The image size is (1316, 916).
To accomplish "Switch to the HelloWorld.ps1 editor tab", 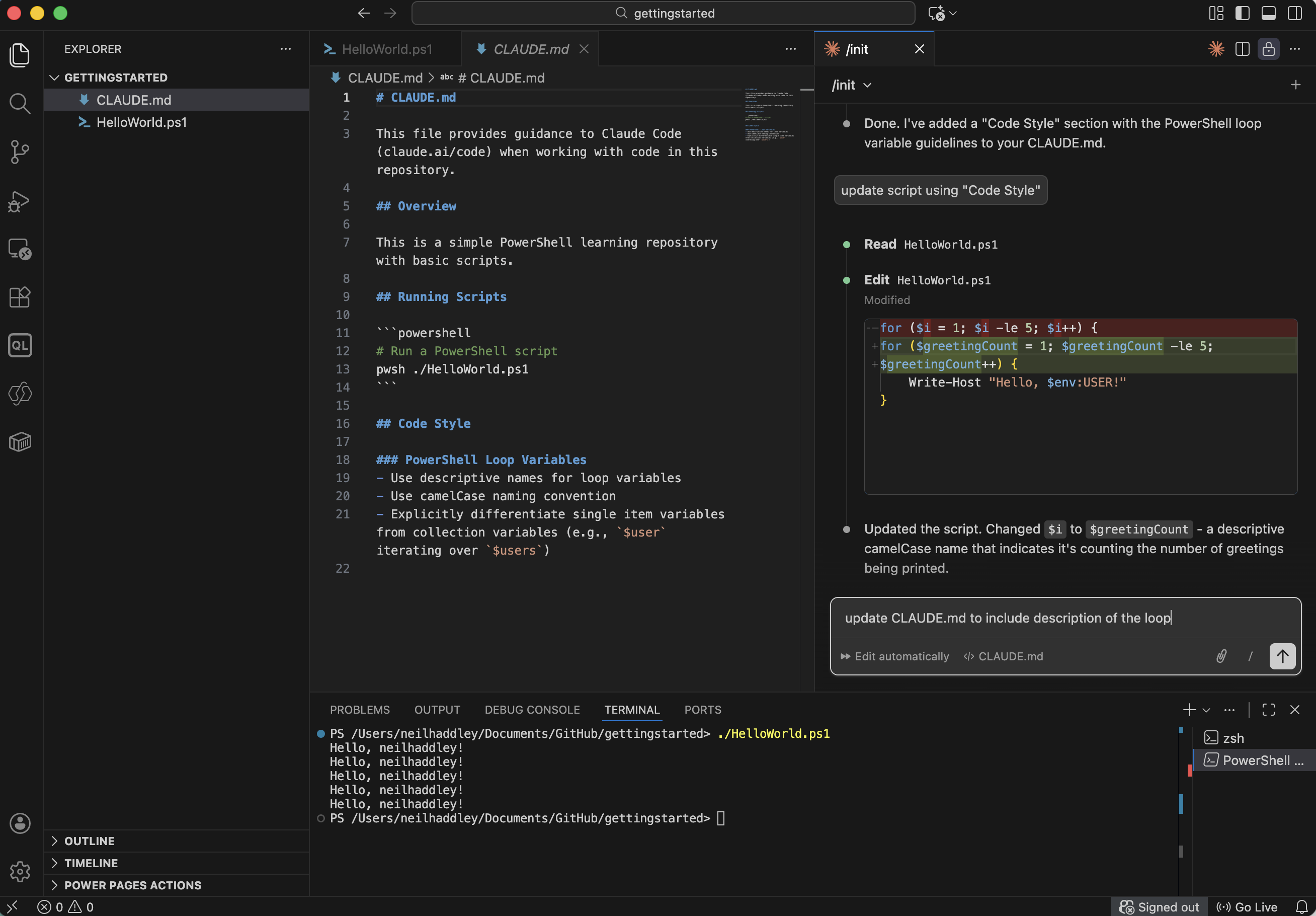I will click(x=386, y=49).
